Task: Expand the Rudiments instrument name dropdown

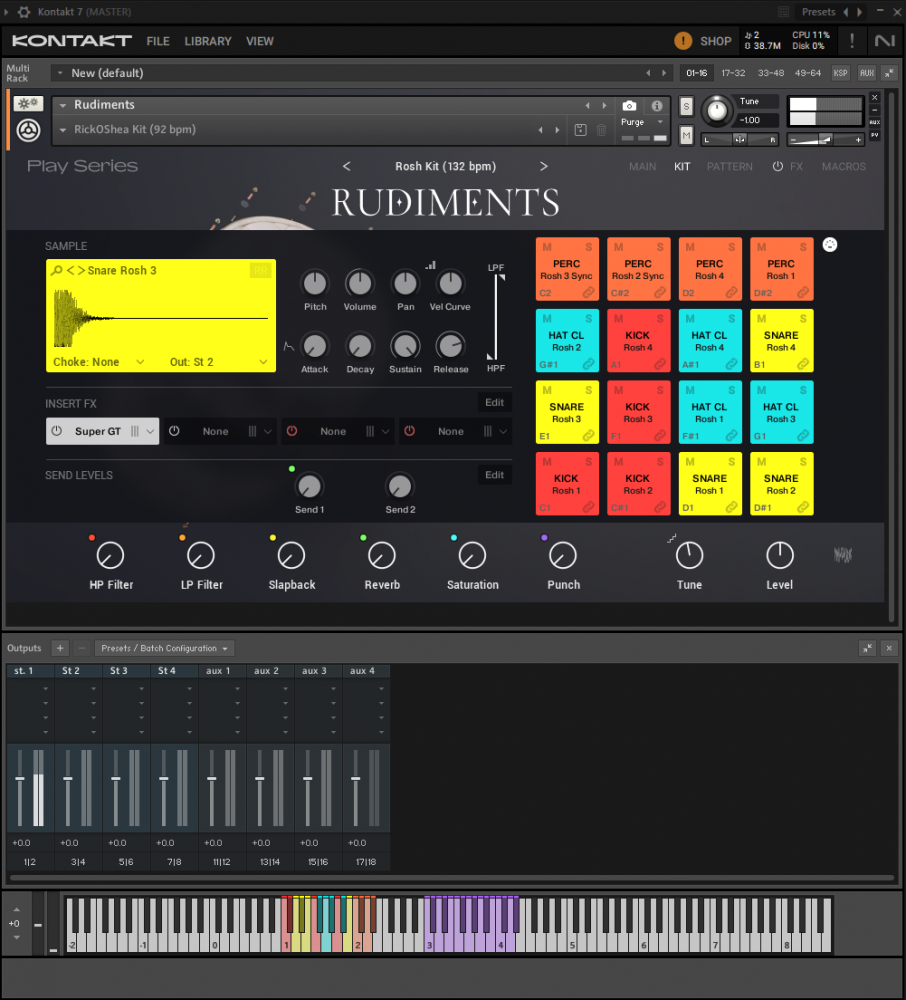Action: (63, 105)
